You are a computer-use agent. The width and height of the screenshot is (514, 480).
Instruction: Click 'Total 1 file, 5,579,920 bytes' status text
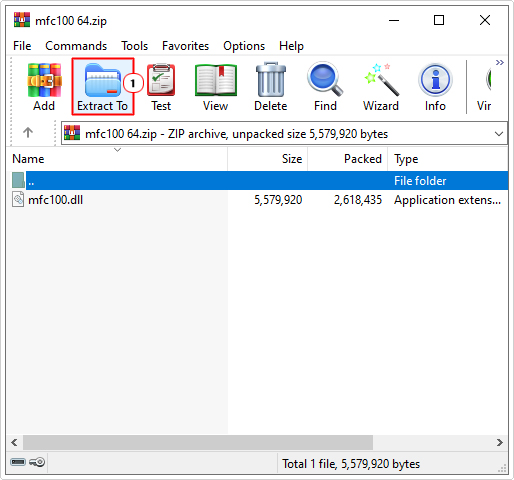pos(351,464)
